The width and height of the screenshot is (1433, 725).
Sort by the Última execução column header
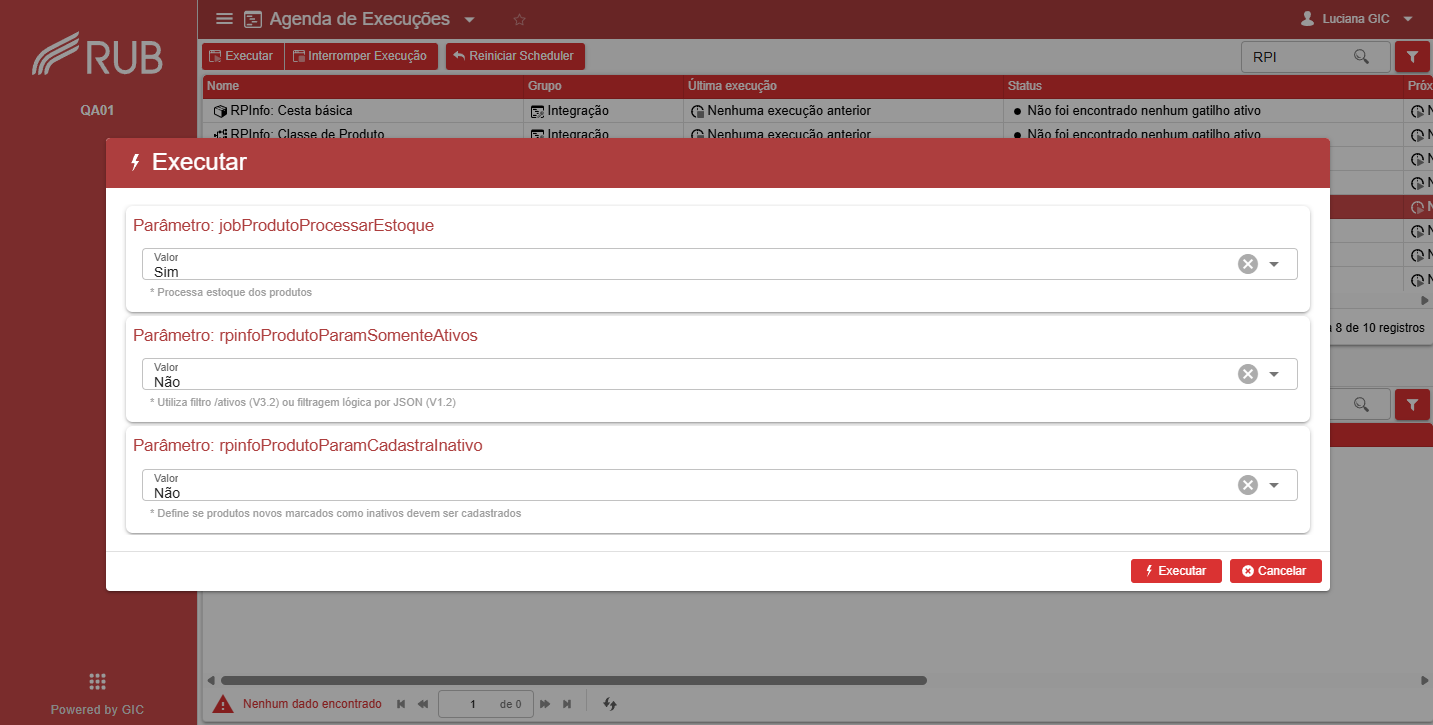pyautogui.click(x=843, y=86)
